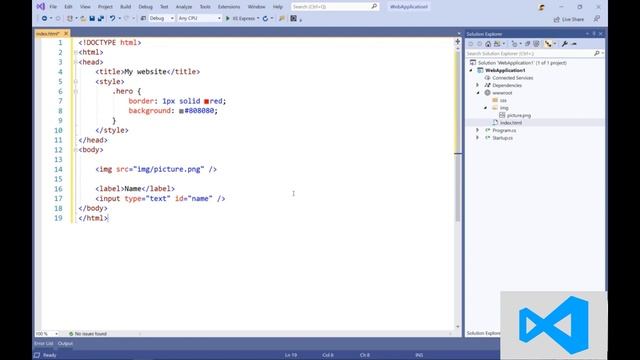Open the Error List tab at the bottom
The image size is (640, 360).
(44, 343)
